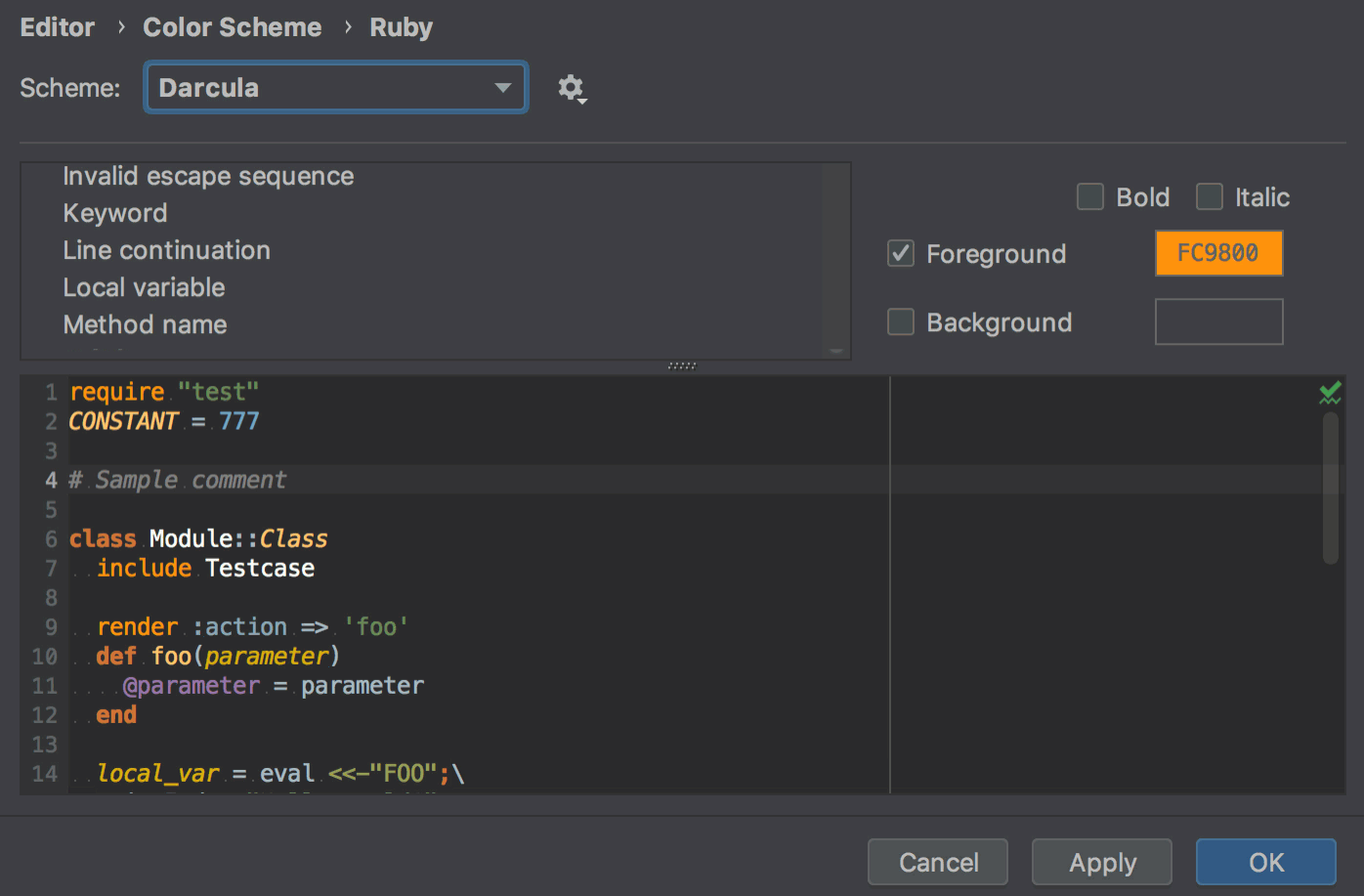Enable the Background color option

(900, 321)
